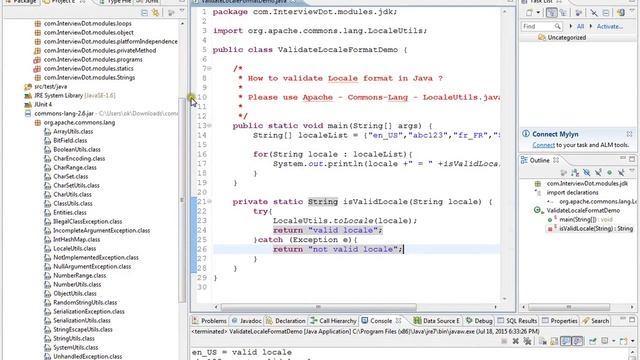Click New Task icon in Task List

click(529, 13)
